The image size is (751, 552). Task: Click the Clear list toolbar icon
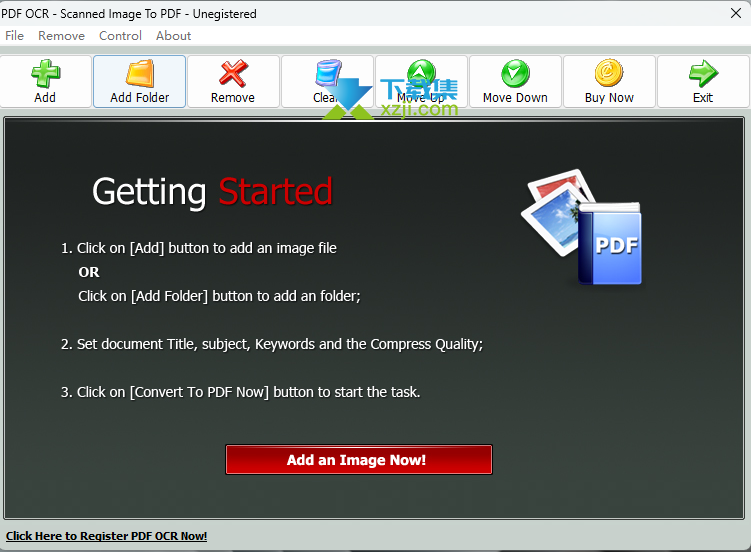[328, 74]
